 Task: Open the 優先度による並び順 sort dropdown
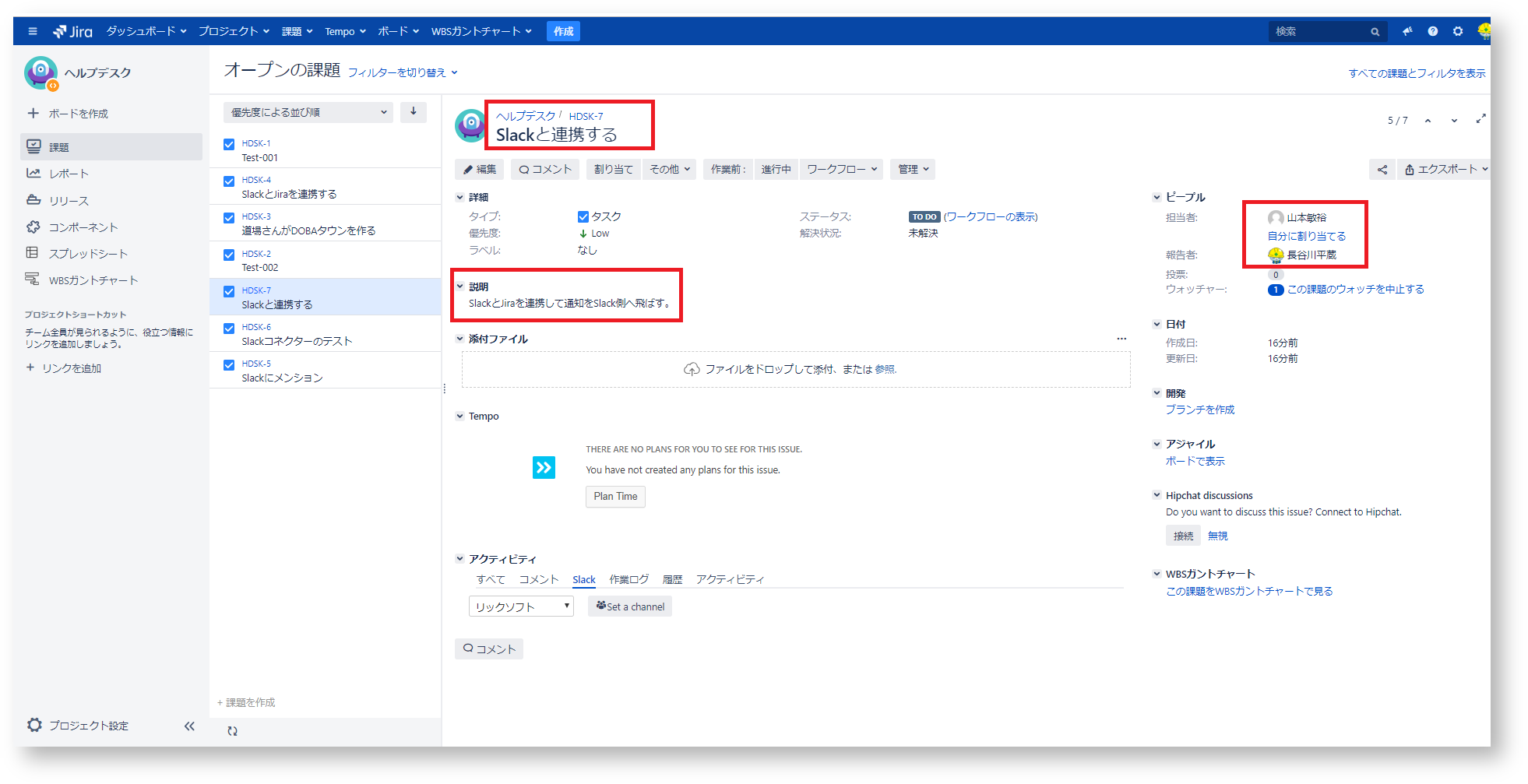(x=308, y=112)
